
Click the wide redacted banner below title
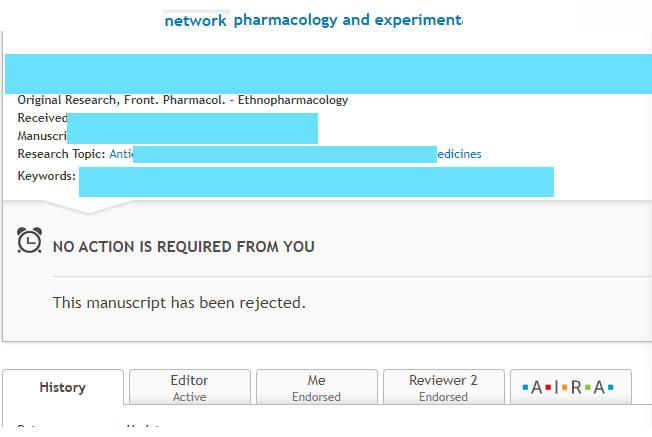(x=326, y=74)
